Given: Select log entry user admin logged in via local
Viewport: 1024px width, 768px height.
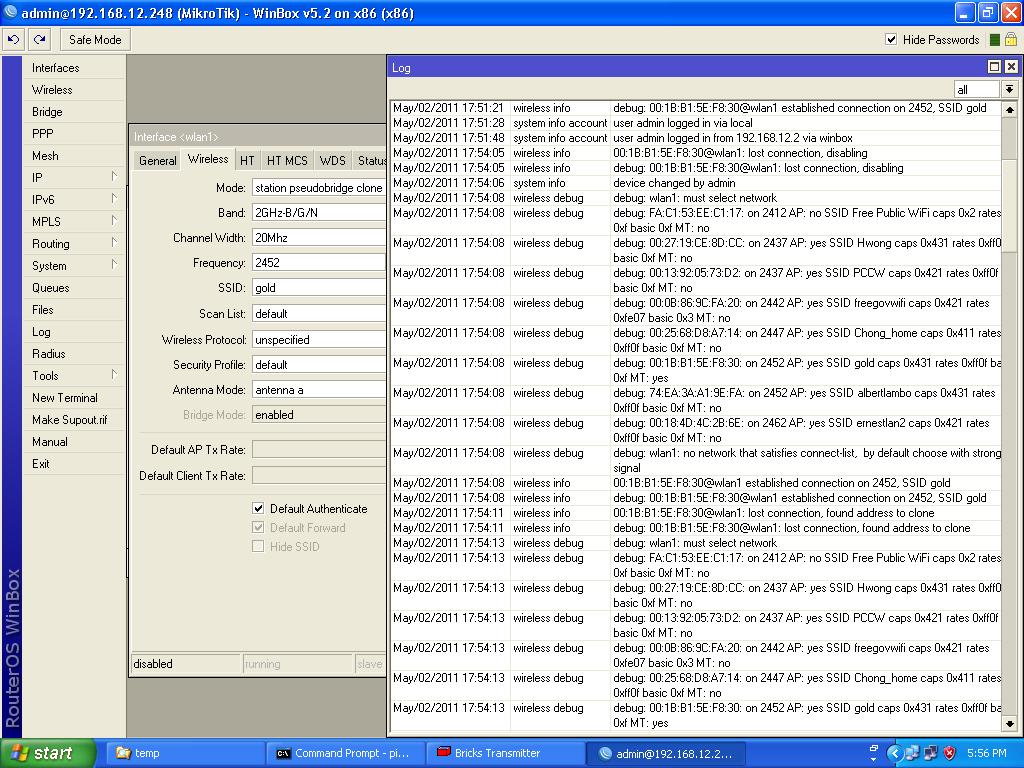Looking at the screenshot, I should click(696, 123).
